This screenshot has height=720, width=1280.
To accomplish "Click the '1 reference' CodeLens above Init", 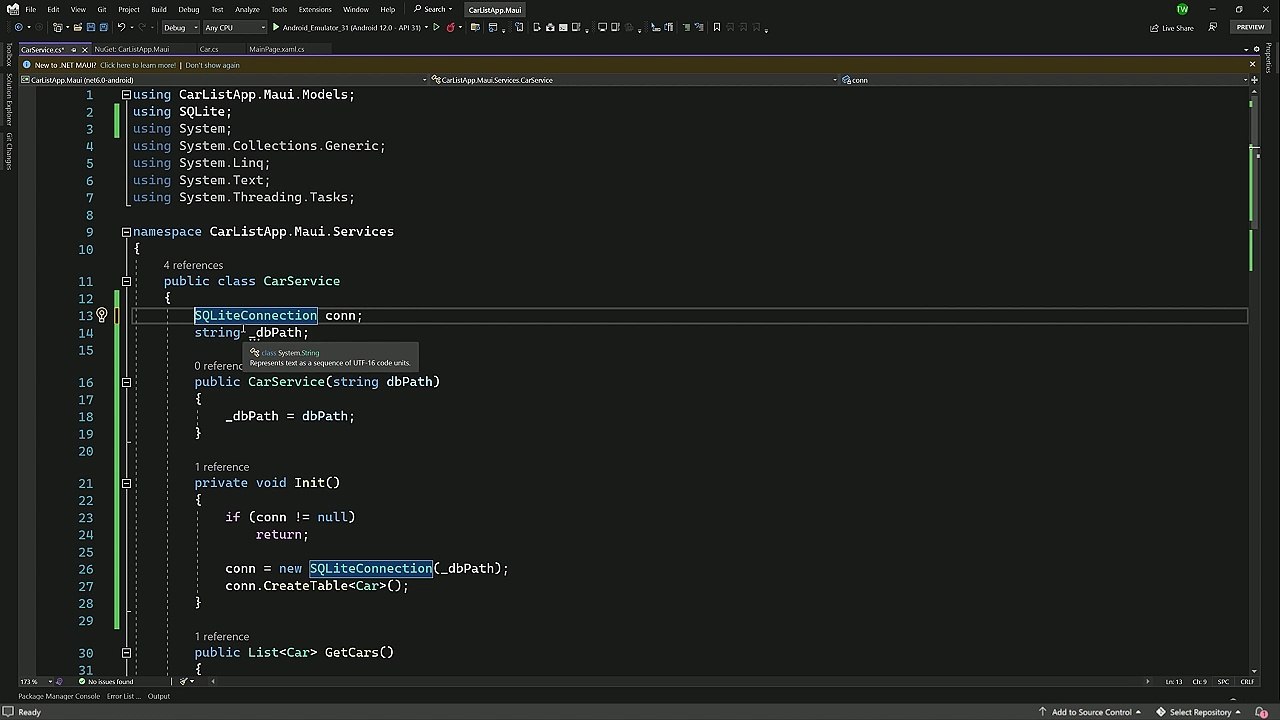I will 222,467.
